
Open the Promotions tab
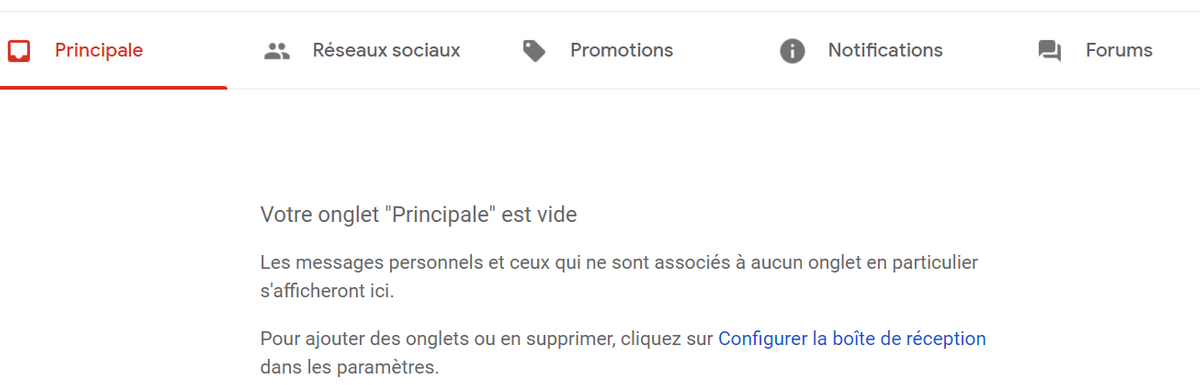tap(621, 50)
